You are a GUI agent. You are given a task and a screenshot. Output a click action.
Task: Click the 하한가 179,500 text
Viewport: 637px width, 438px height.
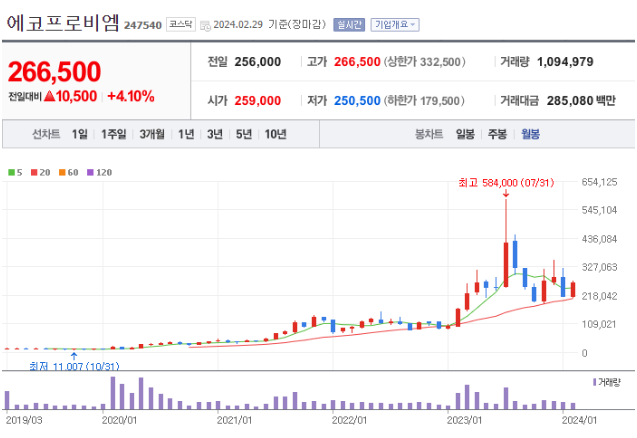424,100
